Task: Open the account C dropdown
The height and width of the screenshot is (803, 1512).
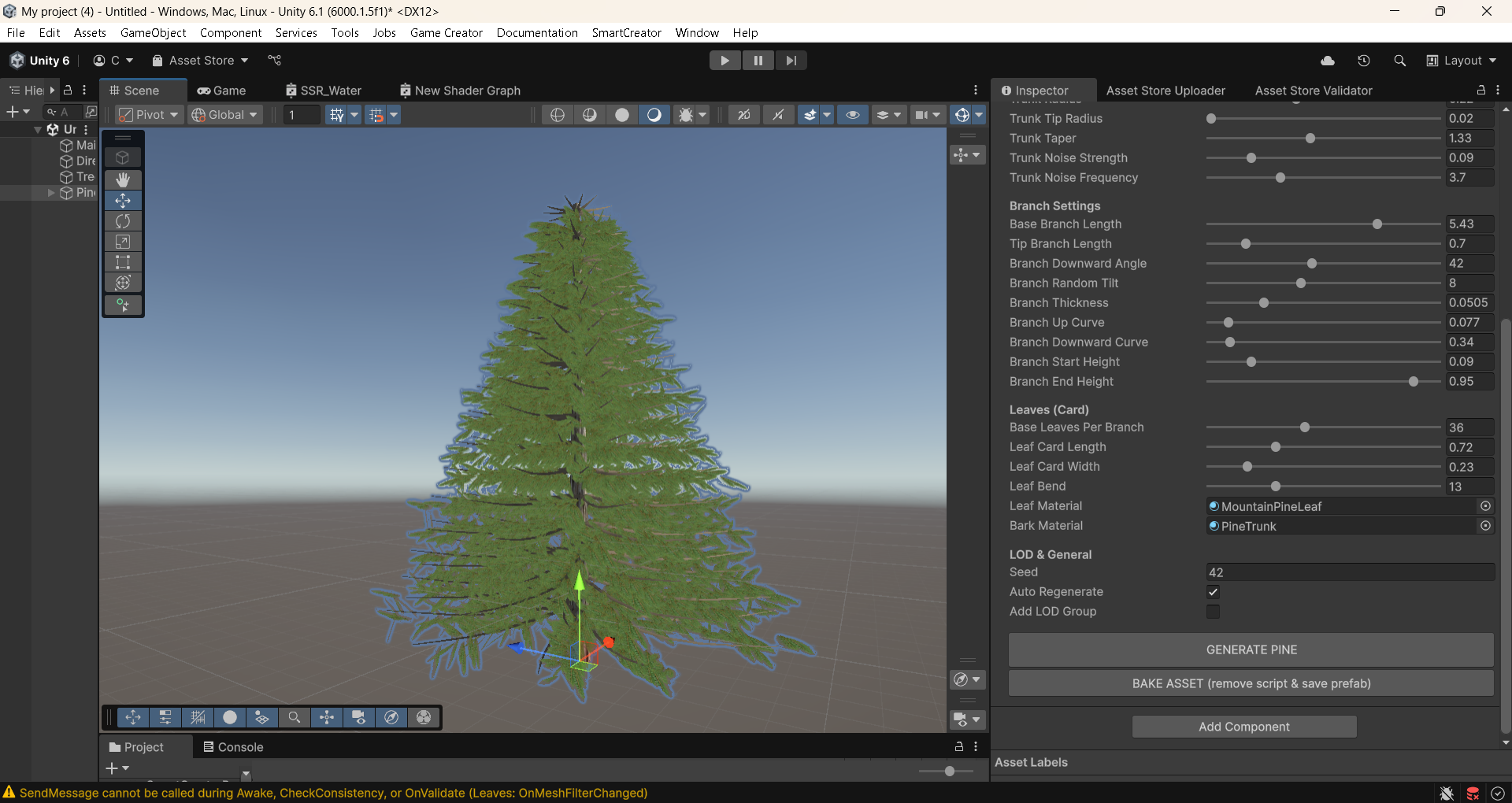Action: tap(113, 61)
